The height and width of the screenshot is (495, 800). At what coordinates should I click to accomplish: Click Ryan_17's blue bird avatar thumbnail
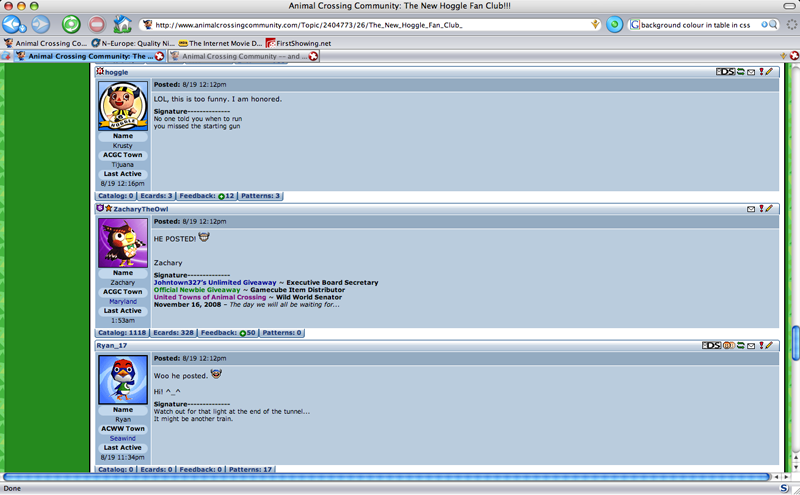click(x=123, y=380)
